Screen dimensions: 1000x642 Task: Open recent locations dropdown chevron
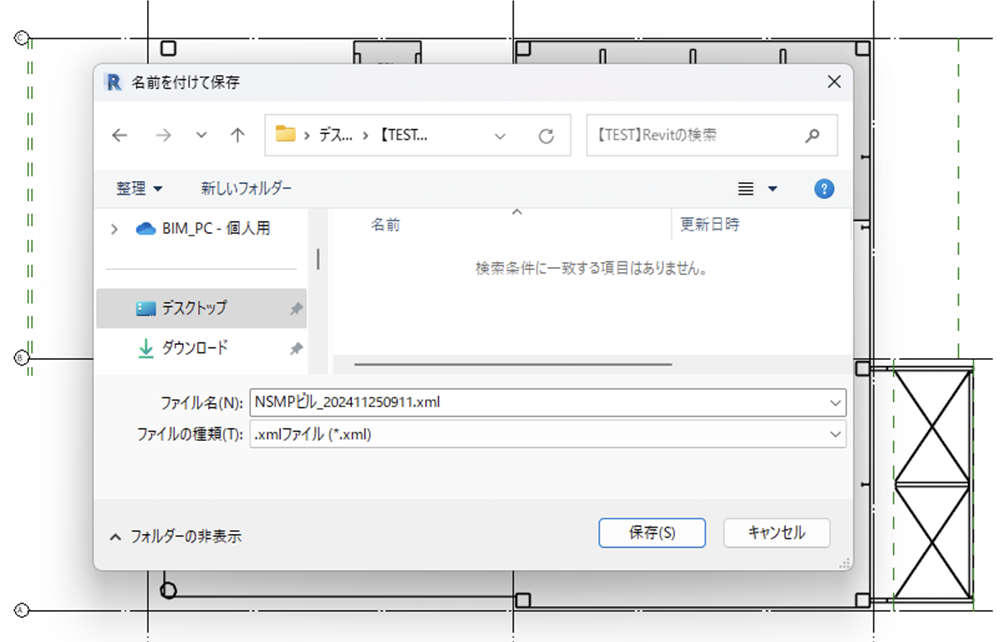(201, 136)
